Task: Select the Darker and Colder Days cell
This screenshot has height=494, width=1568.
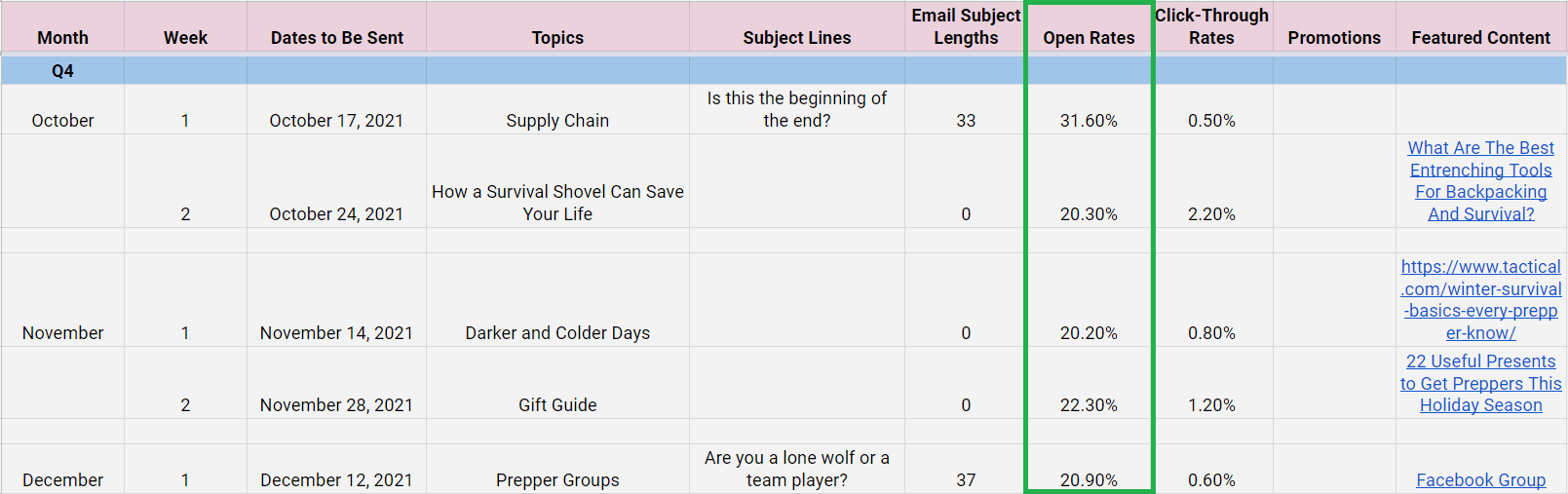Action: (x=557, y=300)
